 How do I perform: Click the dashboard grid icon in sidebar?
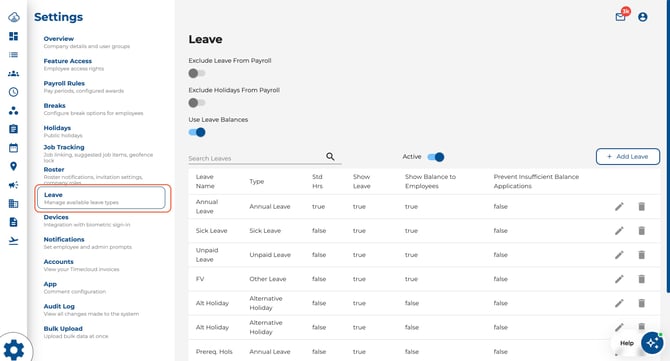13,36
